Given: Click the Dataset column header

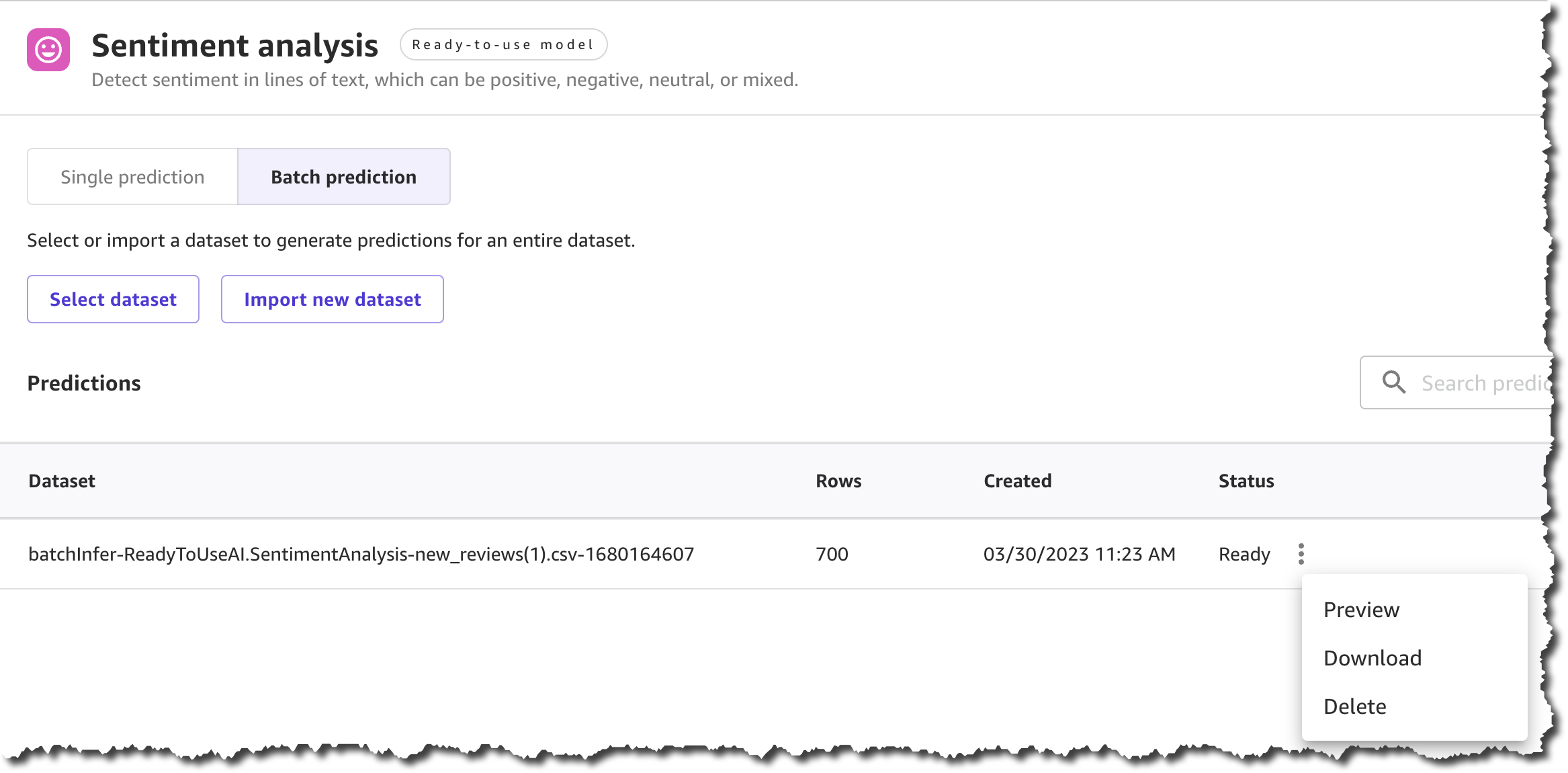Looking at the screenshot, I should (62, 481).
